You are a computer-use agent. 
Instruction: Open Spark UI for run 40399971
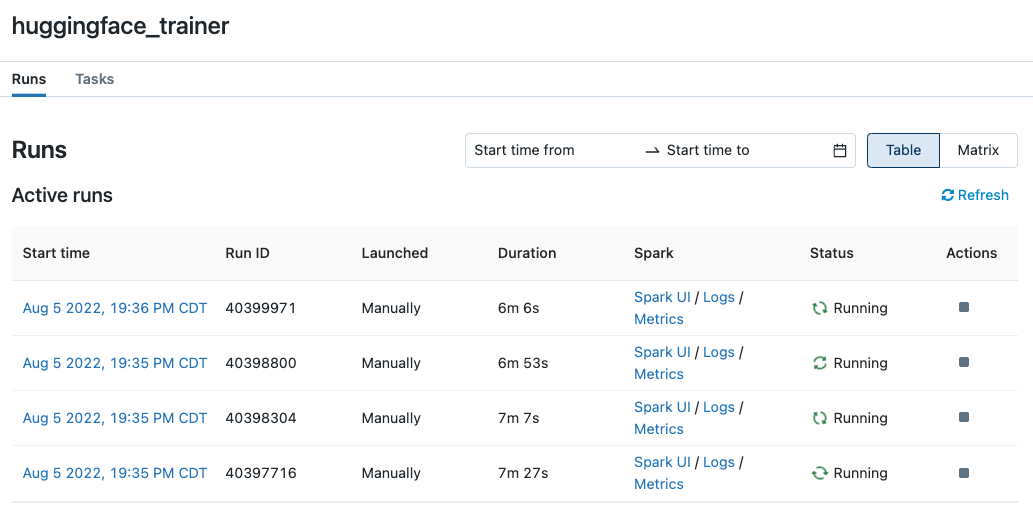pyautogui.click(x=662, y=297)
